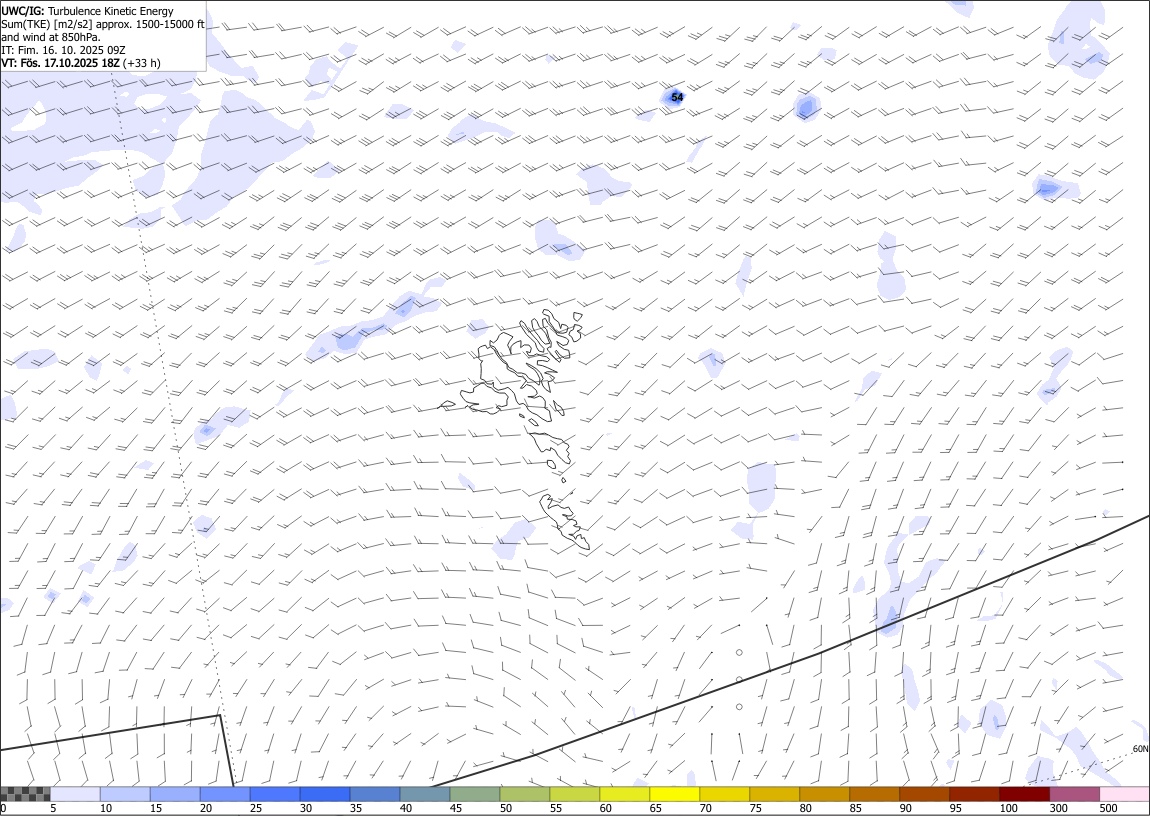Click the 100–300 maroon legend swatch
This screenshot has width=1150, height=816.
tap(1025, 794)
